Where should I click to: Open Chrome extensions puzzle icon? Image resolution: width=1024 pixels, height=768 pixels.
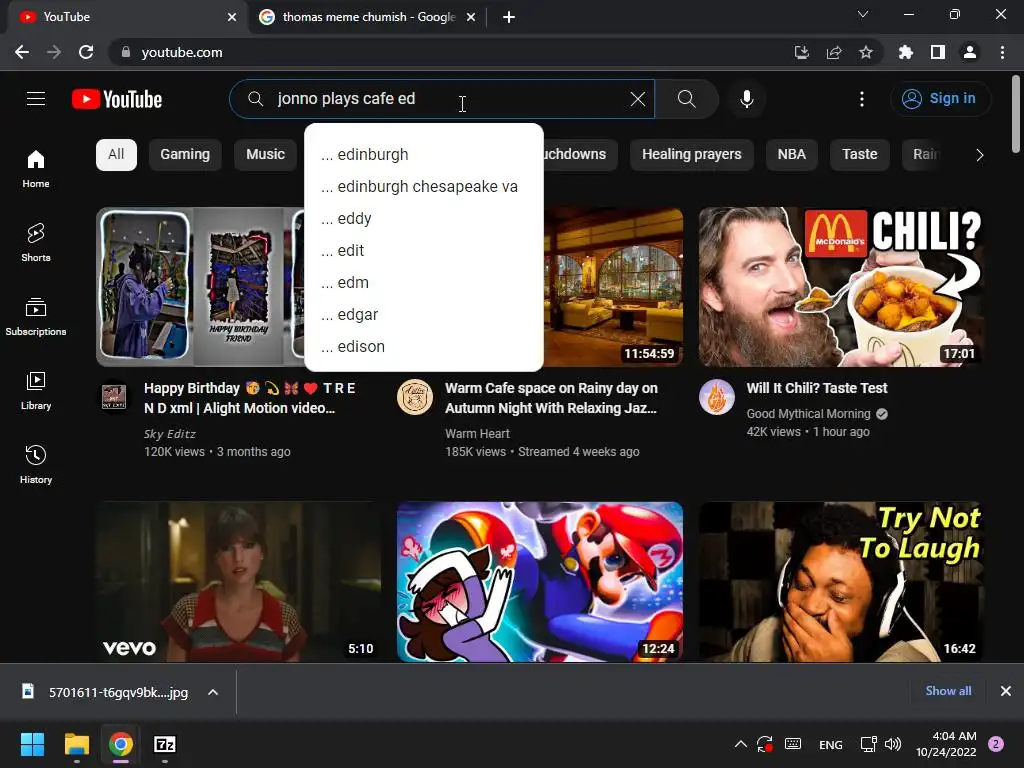905,52
